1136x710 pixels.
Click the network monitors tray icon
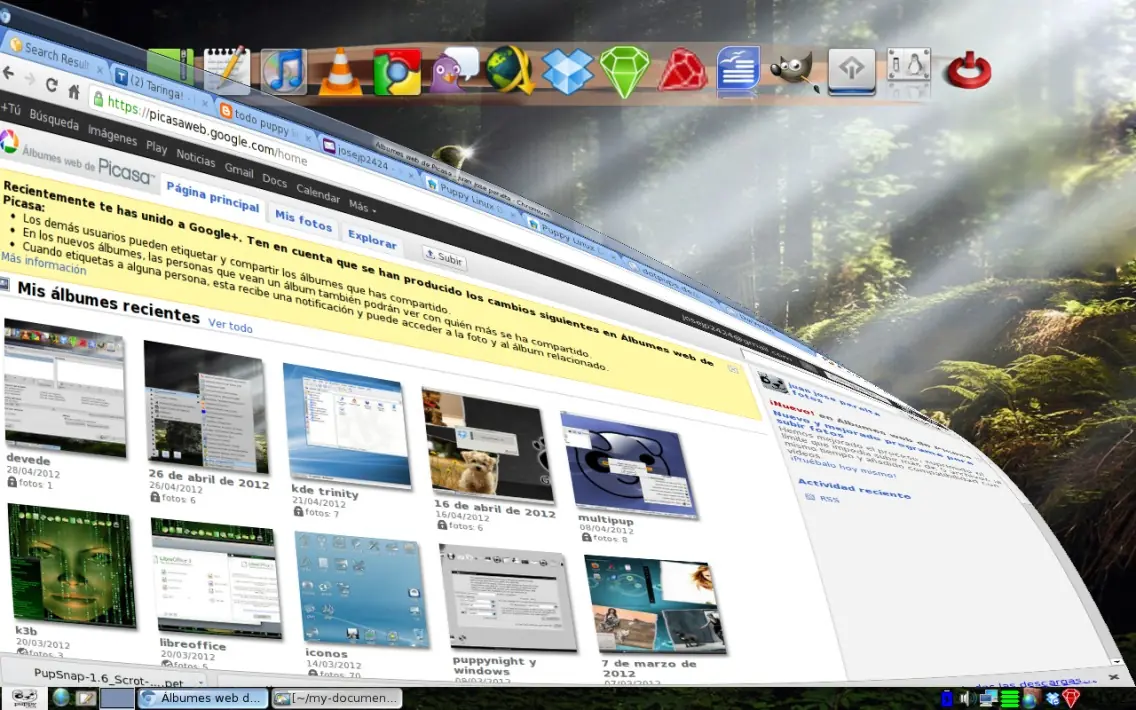pyautogui.click(x=988, y=699)
